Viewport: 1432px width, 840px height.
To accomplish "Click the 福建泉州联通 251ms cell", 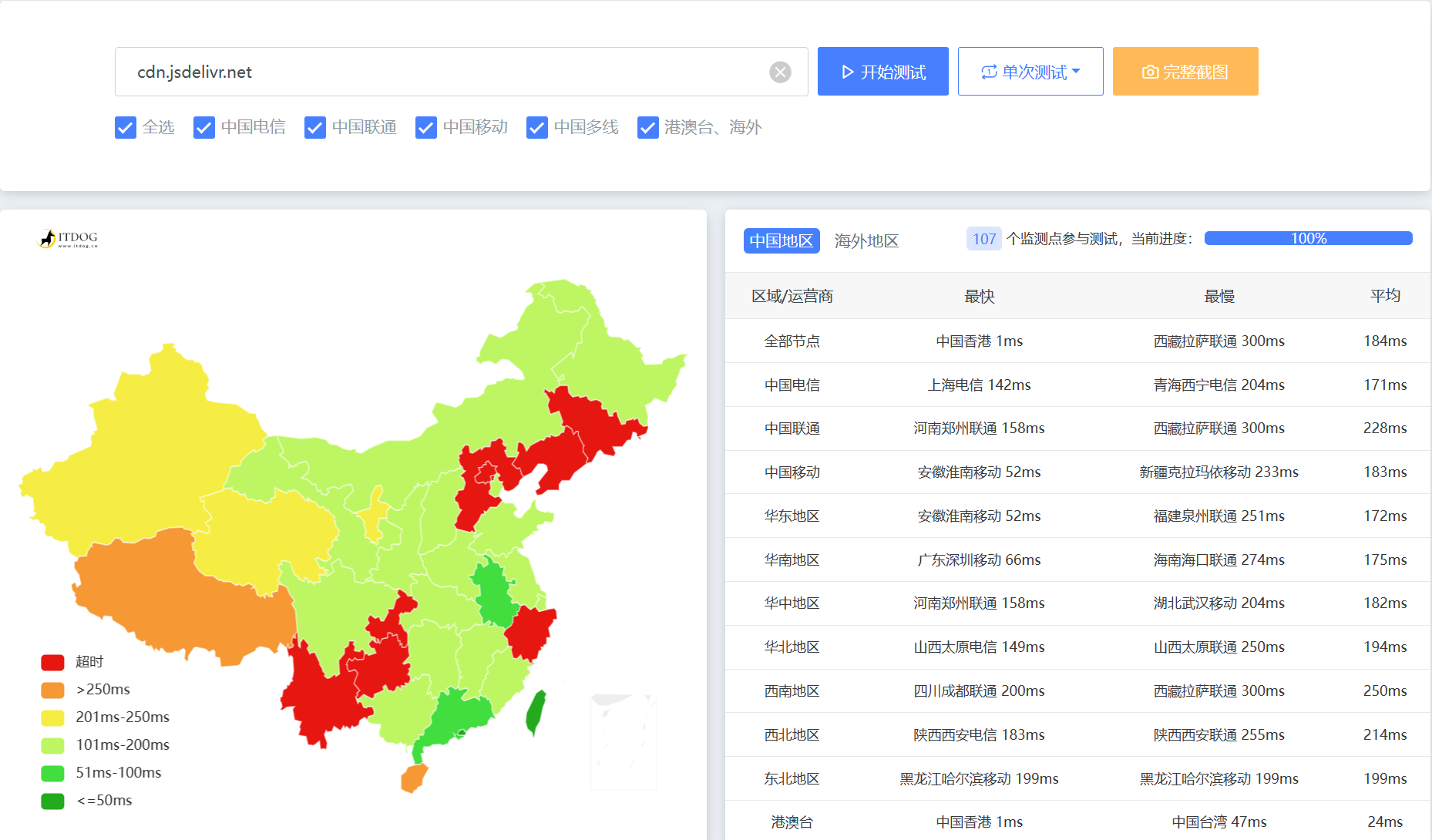I will (x=1219, y=516).
